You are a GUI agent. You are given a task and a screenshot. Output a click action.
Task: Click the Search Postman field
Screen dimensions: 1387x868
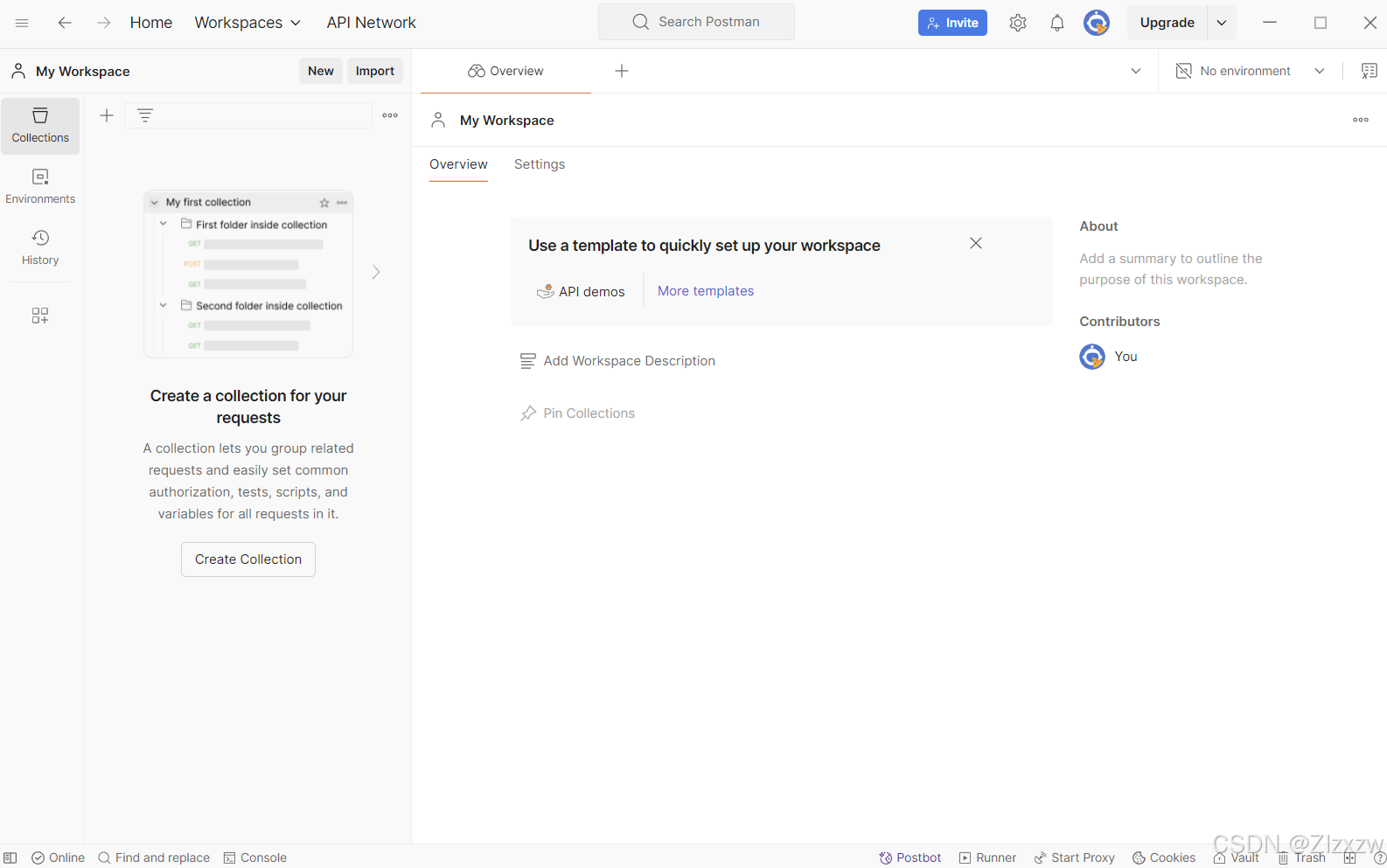[696, 22]
